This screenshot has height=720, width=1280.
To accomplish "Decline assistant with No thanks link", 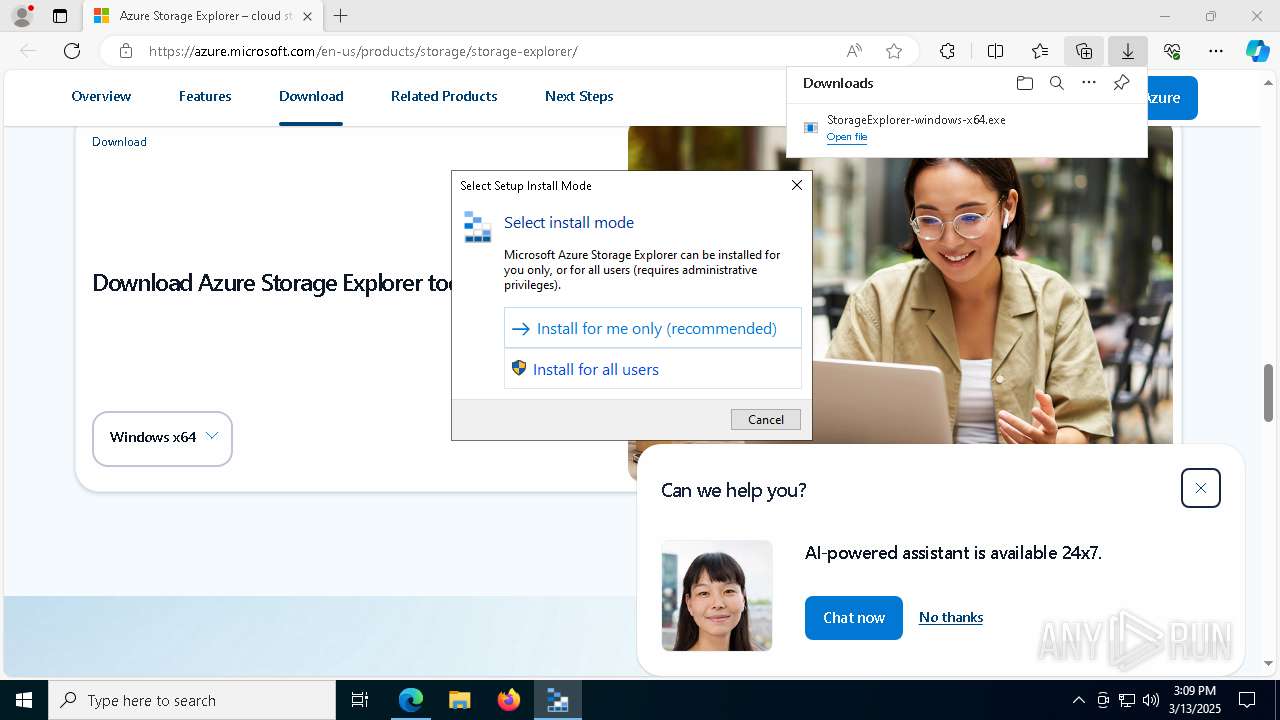I will coord(951,617).
